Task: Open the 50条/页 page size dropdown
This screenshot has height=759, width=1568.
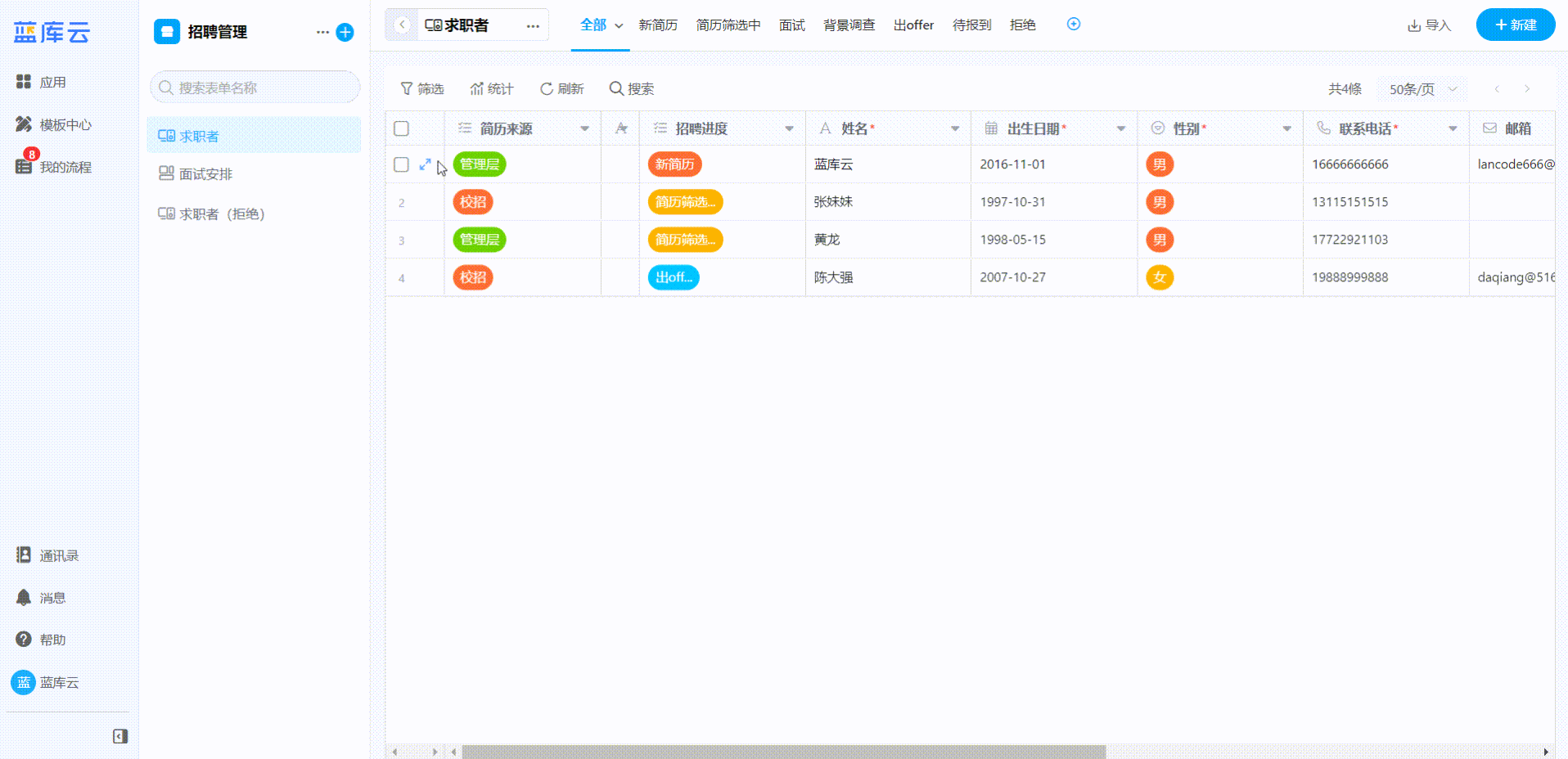Action: pyautogui.click(x=1422, y=89)
